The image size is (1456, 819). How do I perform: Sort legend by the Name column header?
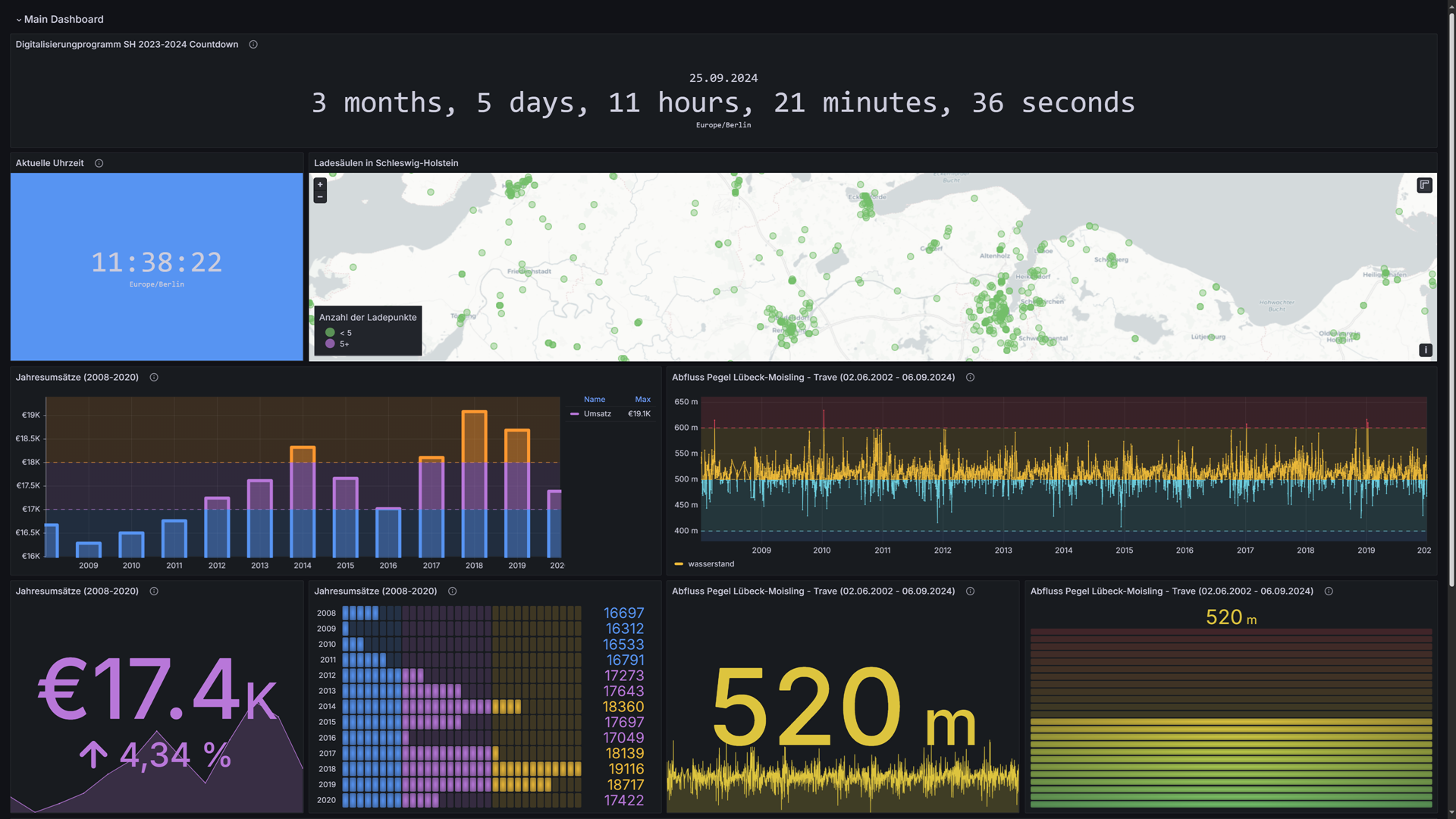coord(595,400)
